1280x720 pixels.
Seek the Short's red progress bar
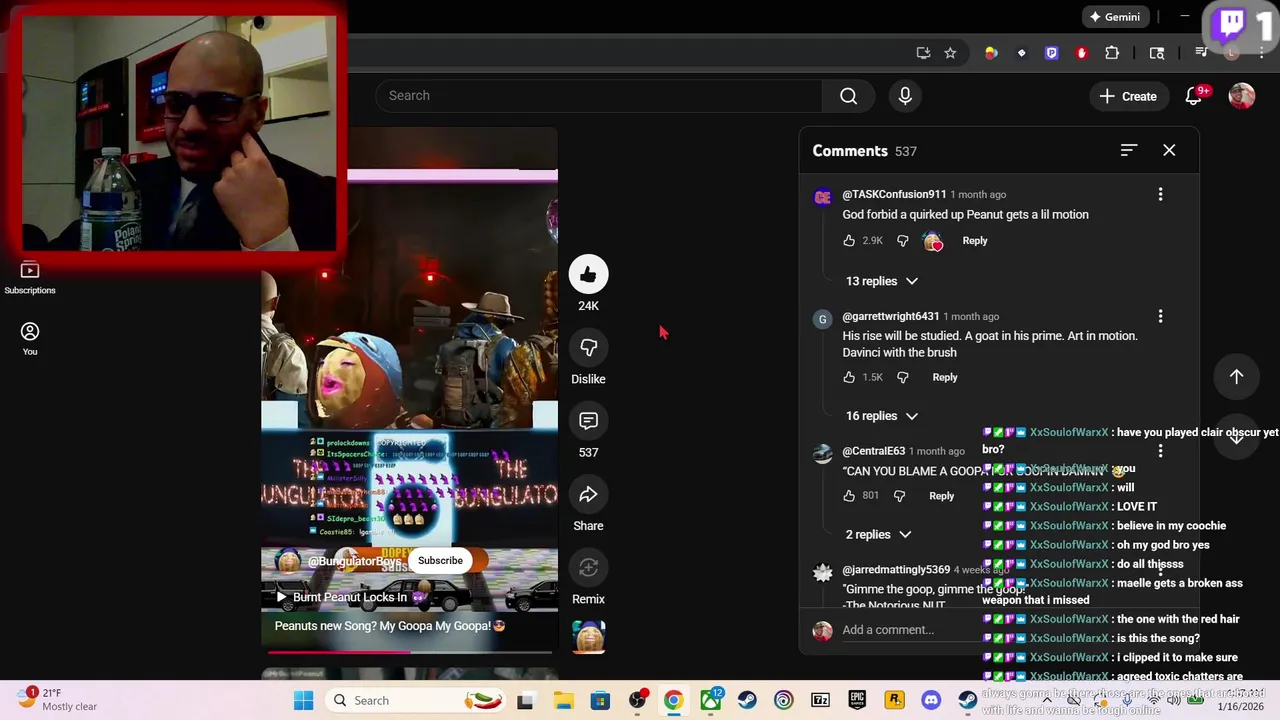409,652
